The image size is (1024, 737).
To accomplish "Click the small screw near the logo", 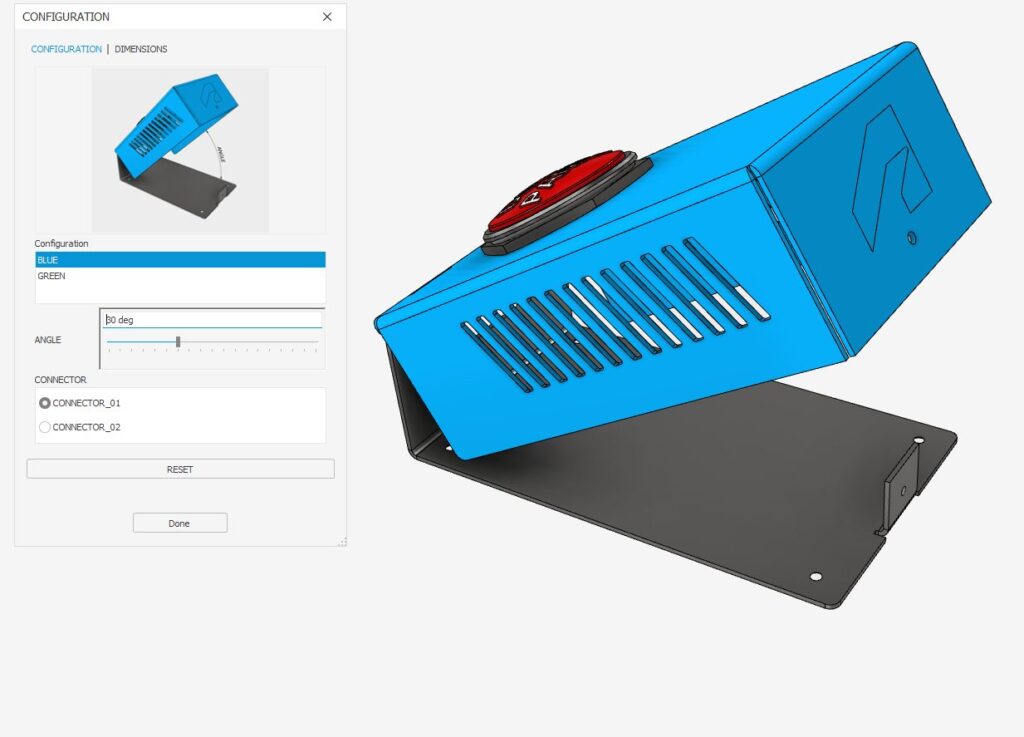I will (911, 238).
